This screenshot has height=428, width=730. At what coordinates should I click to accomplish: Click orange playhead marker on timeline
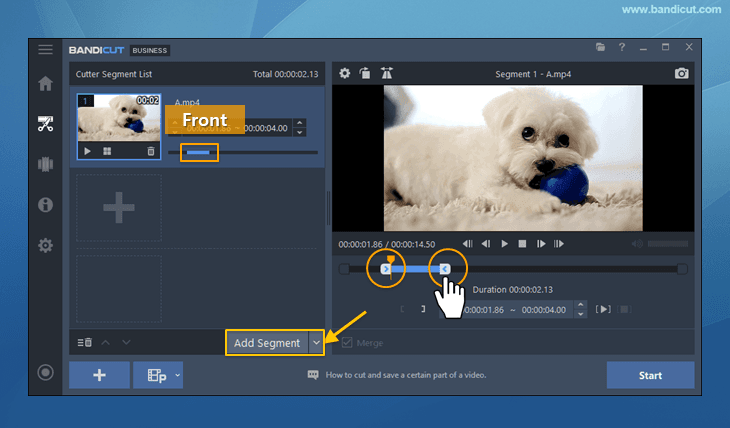click(391, 261)
